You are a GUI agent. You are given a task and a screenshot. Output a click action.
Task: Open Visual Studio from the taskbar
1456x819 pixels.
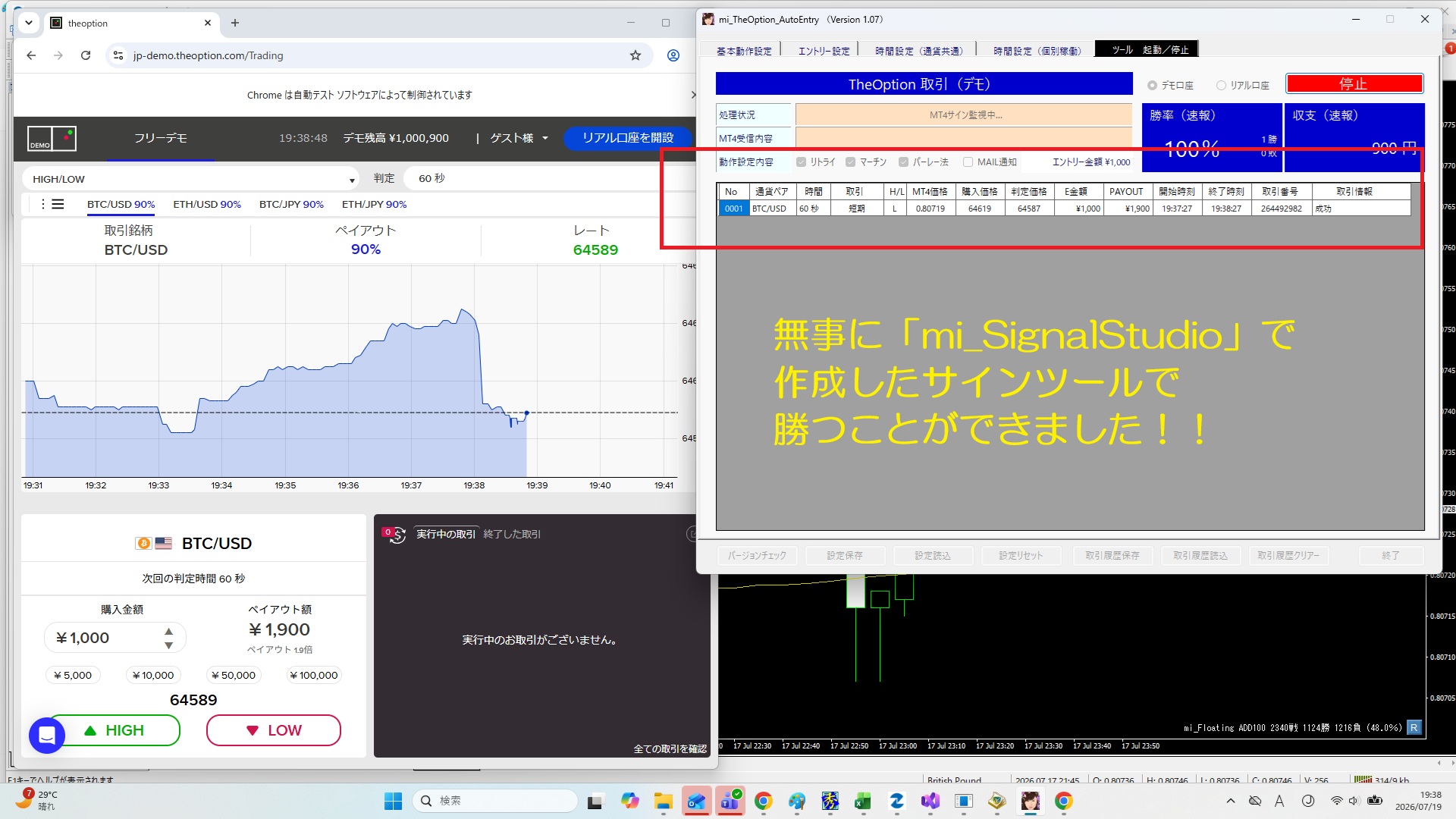pos(930,801)
